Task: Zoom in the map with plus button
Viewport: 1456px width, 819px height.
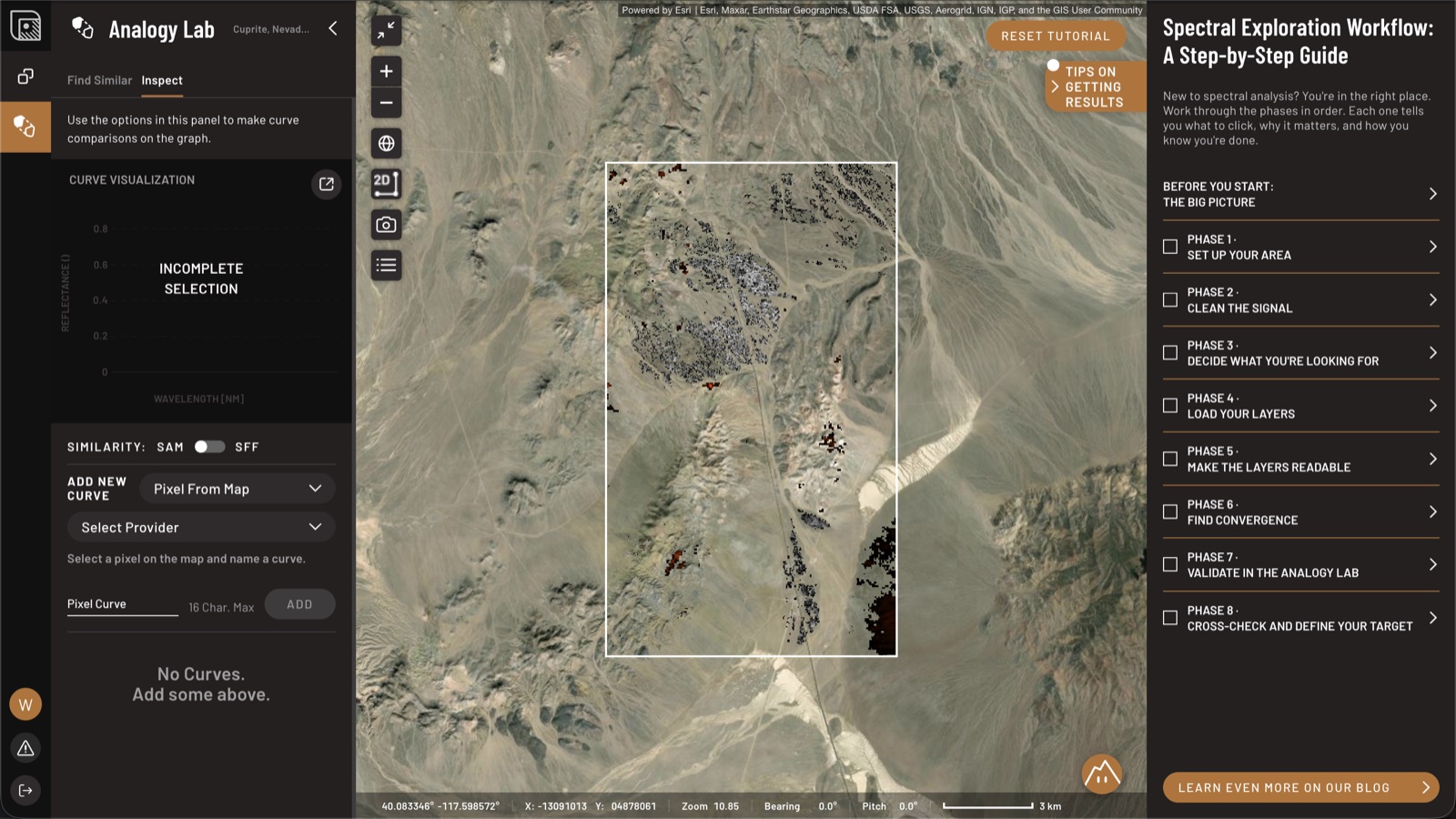Action: click(x=386, y=71)
